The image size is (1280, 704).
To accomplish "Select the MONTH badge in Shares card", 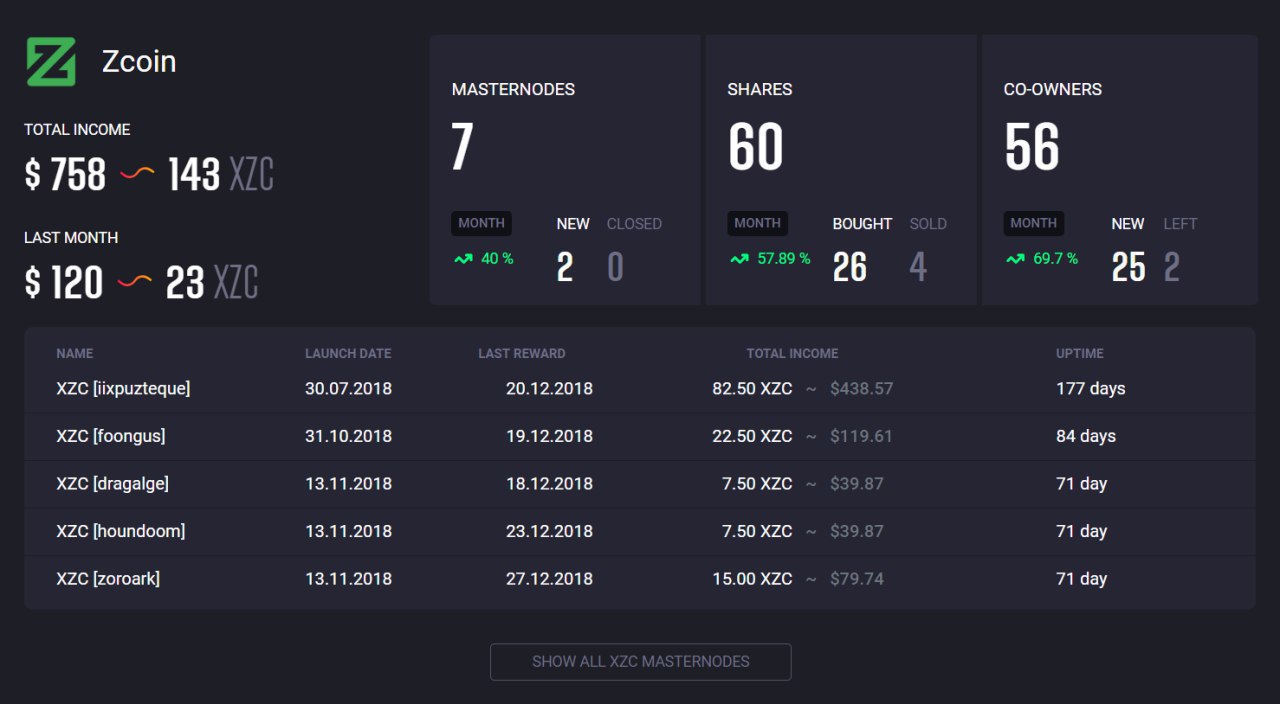I will [x=757, y=223].
